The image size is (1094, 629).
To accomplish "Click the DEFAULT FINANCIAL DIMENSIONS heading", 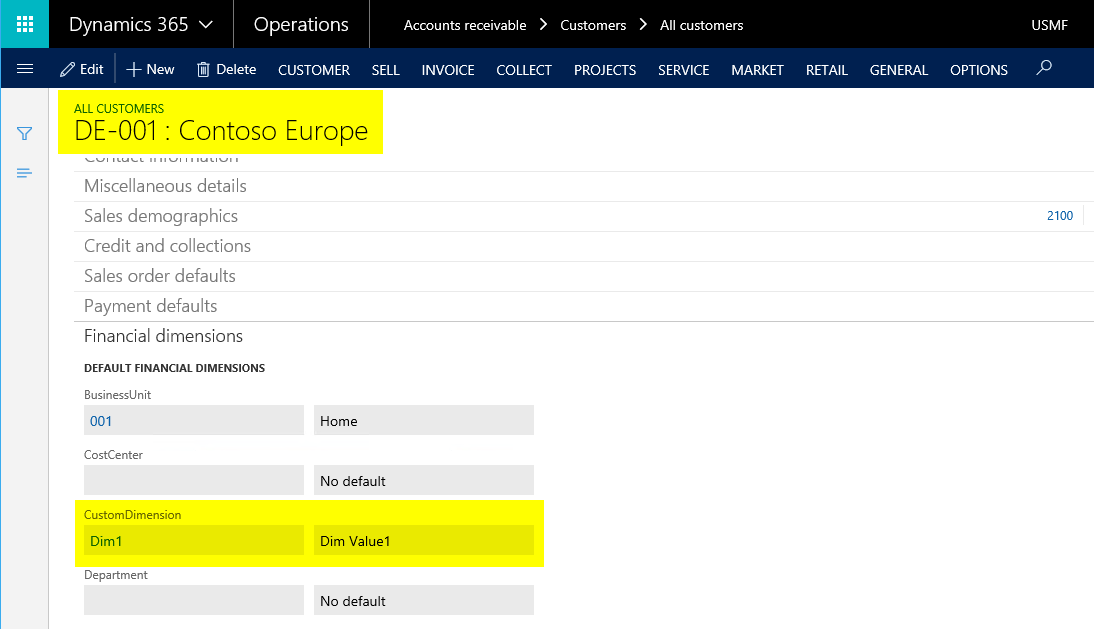I will point(174,368).
